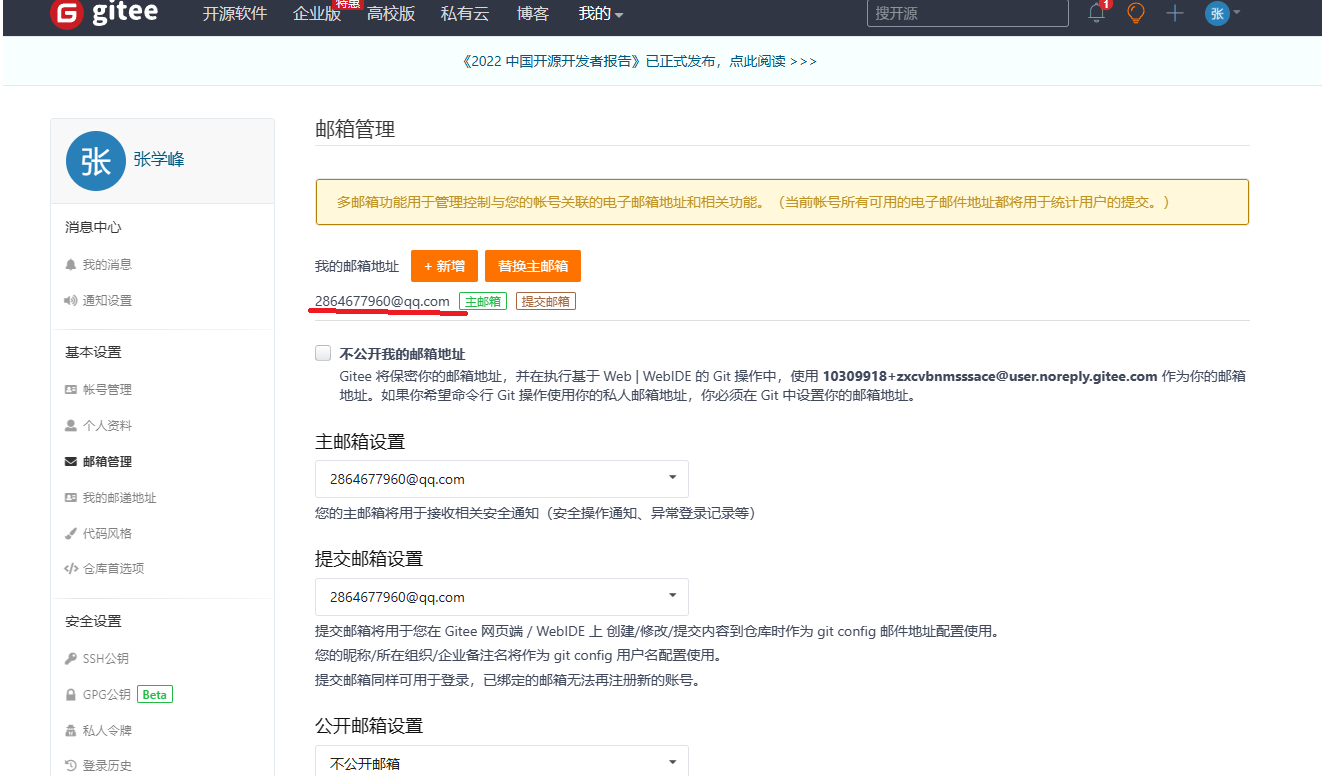
Task: Click the 安全设置 section heading
Action: [93, 621]
